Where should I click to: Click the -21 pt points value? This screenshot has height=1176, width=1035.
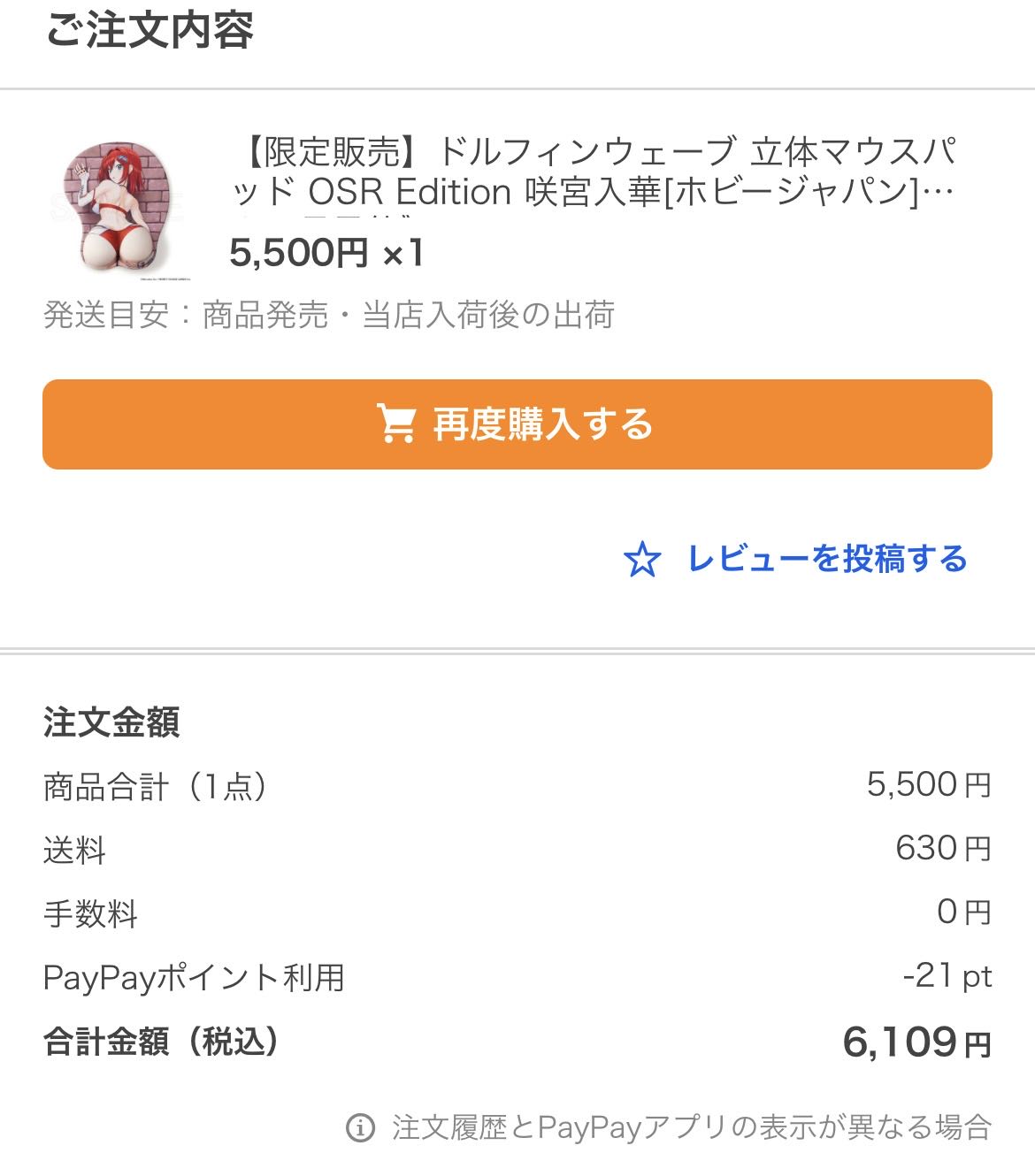coord(947,976)
